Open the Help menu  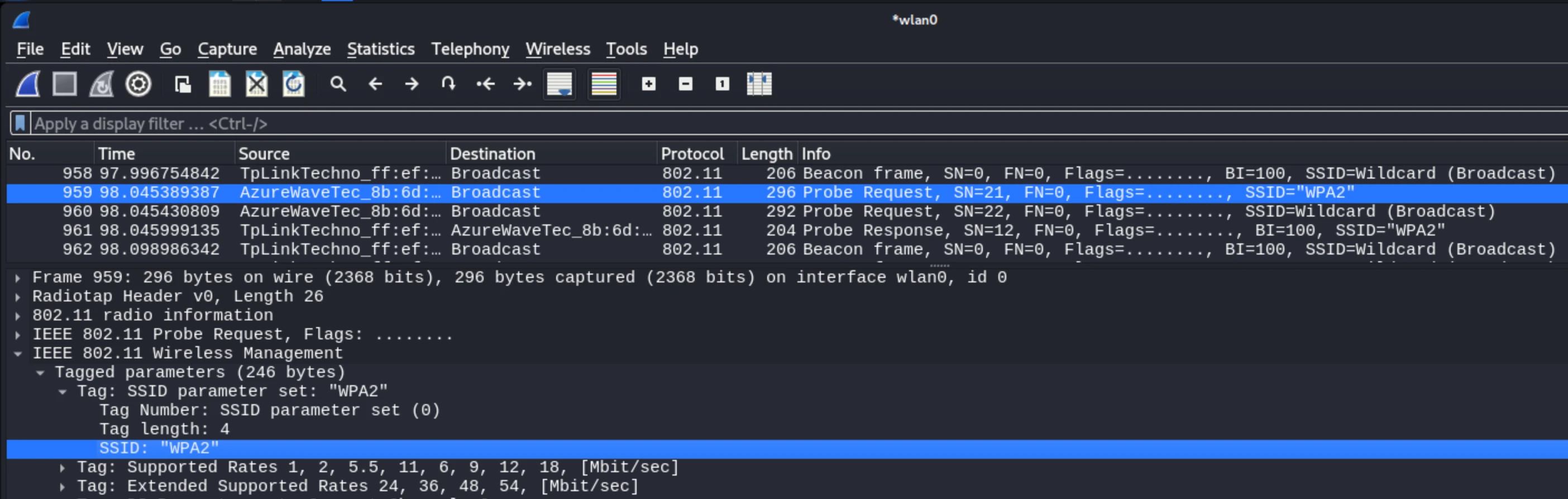pos(681,49)
